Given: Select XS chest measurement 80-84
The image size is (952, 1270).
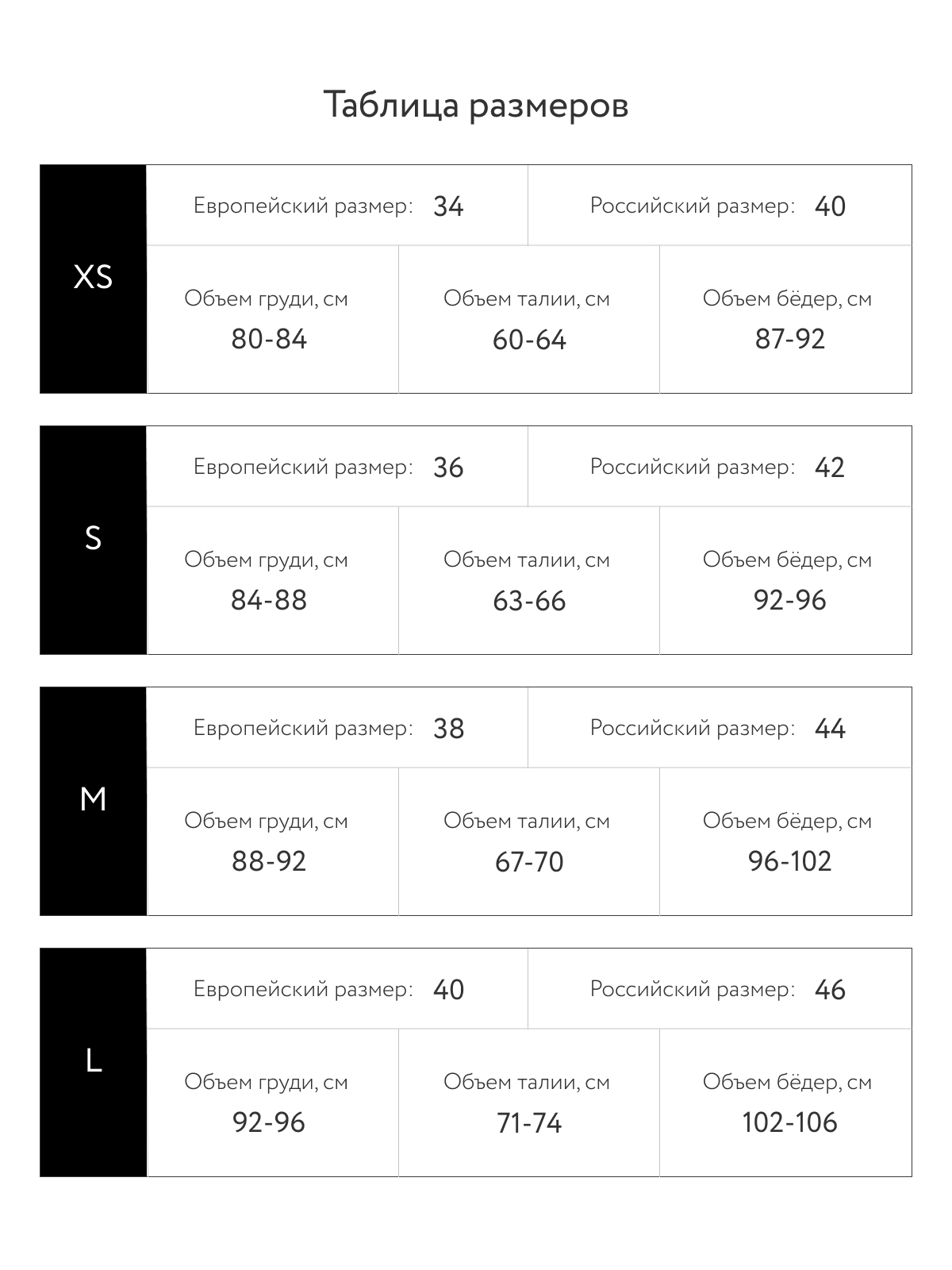Looking at the screenshot, I should click(x=269, y=340).
